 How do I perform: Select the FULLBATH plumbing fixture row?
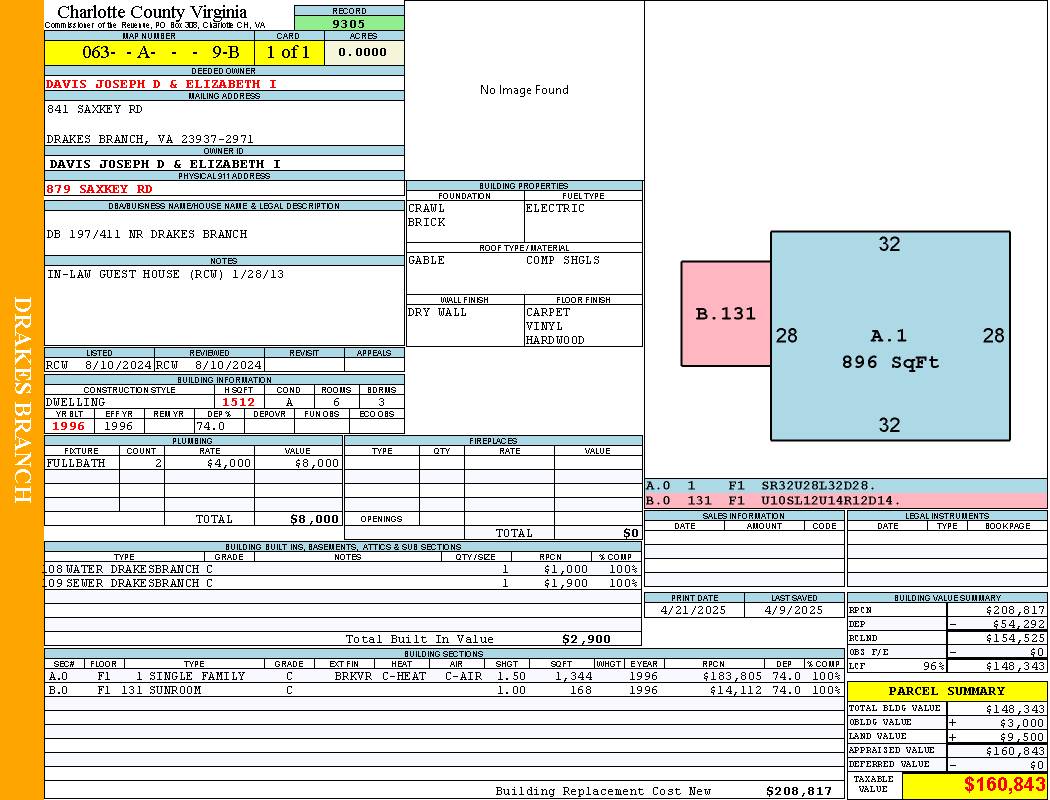193,463
